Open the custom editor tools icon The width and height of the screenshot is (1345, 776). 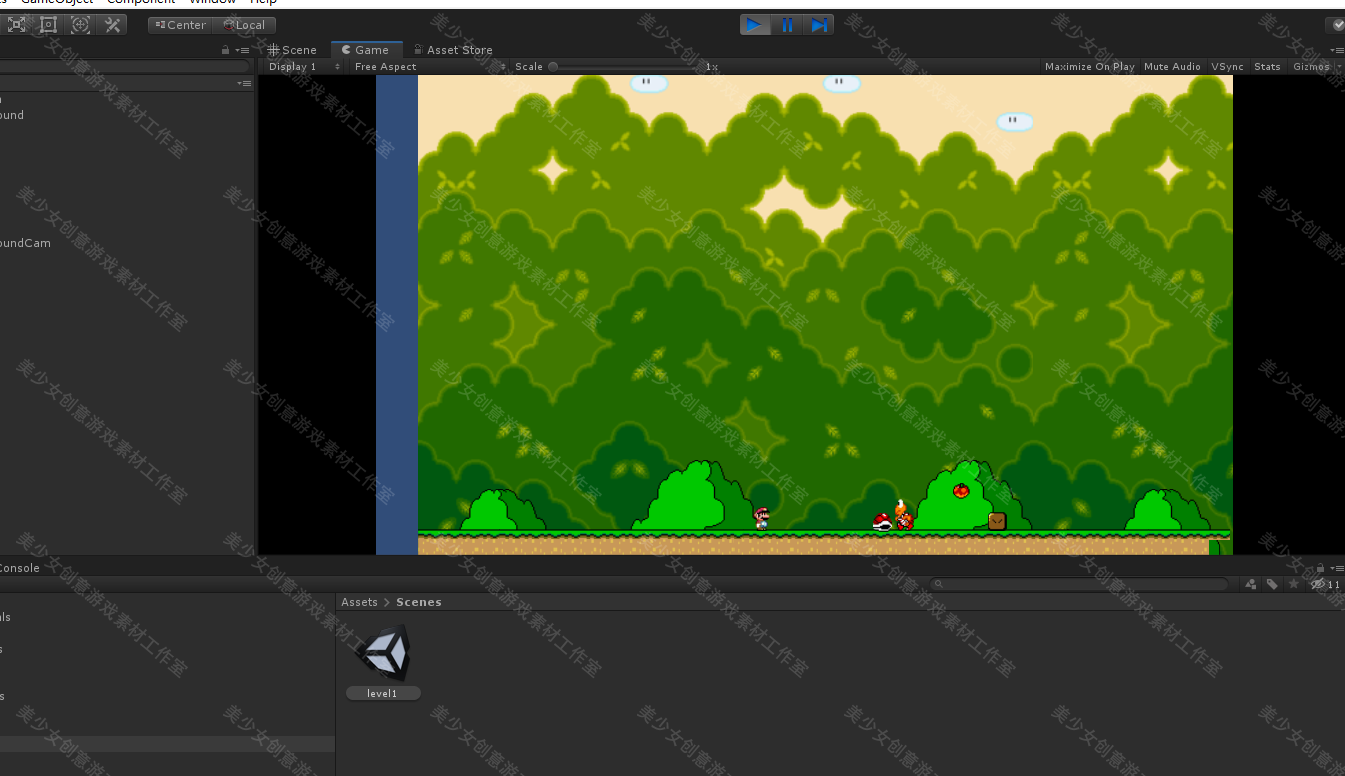112,24
